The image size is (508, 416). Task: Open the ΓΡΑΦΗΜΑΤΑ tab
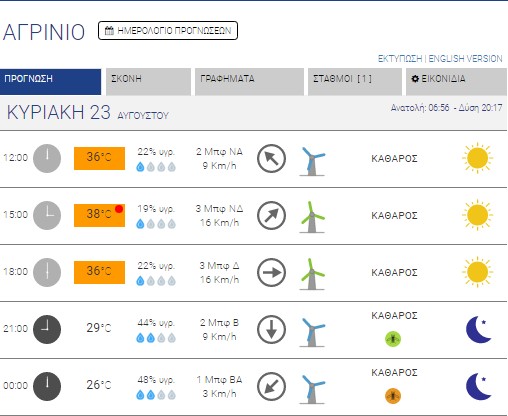249,82
